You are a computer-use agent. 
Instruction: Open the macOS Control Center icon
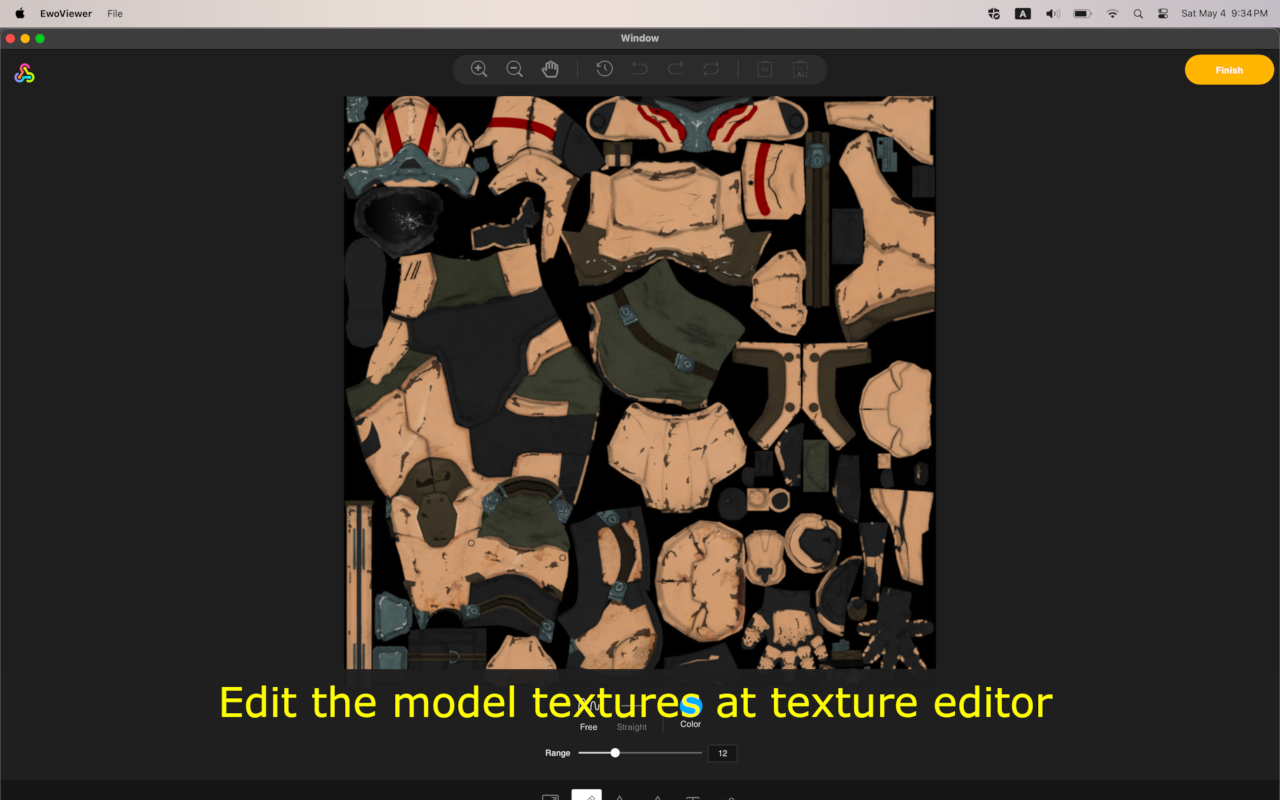(1163, 14)
